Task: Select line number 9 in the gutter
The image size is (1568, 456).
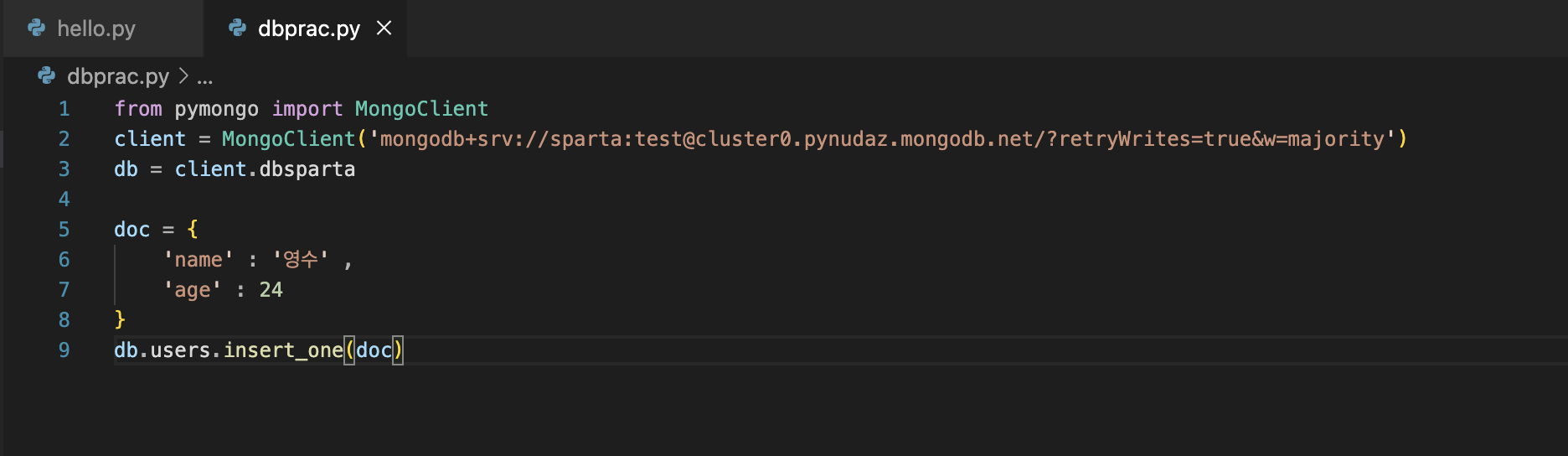Action: 64,350
